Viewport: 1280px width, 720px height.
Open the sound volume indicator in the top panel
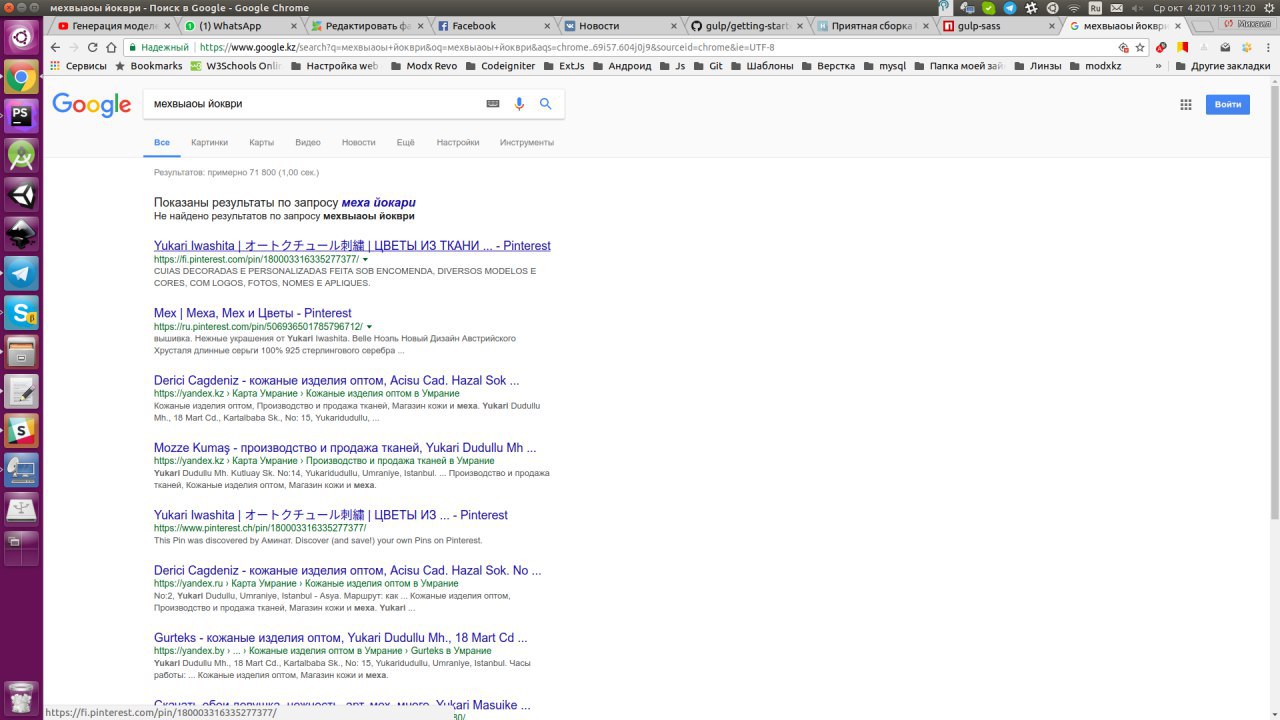(x=1139, y=8)
